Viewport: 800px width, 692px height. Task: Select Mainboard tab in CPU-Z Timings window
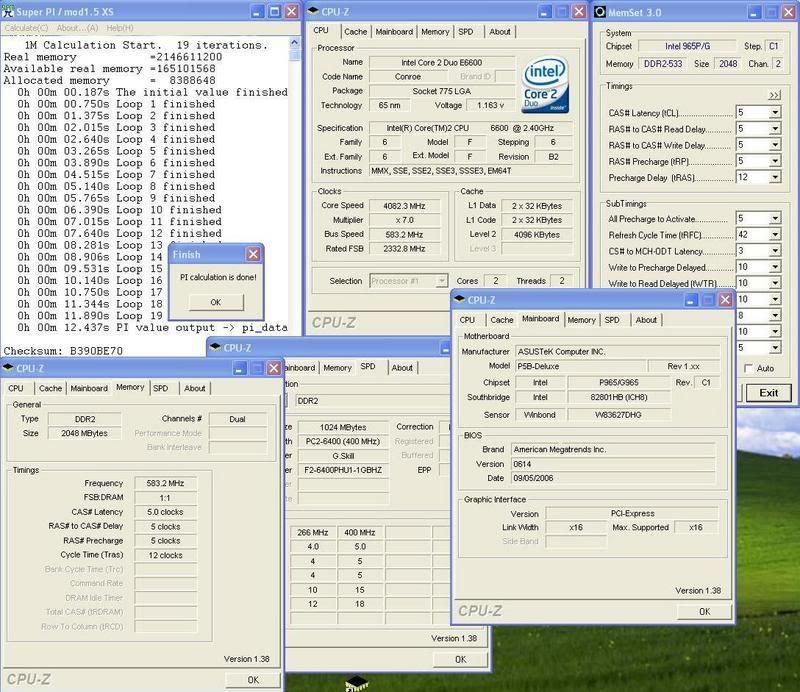[89, 388]
